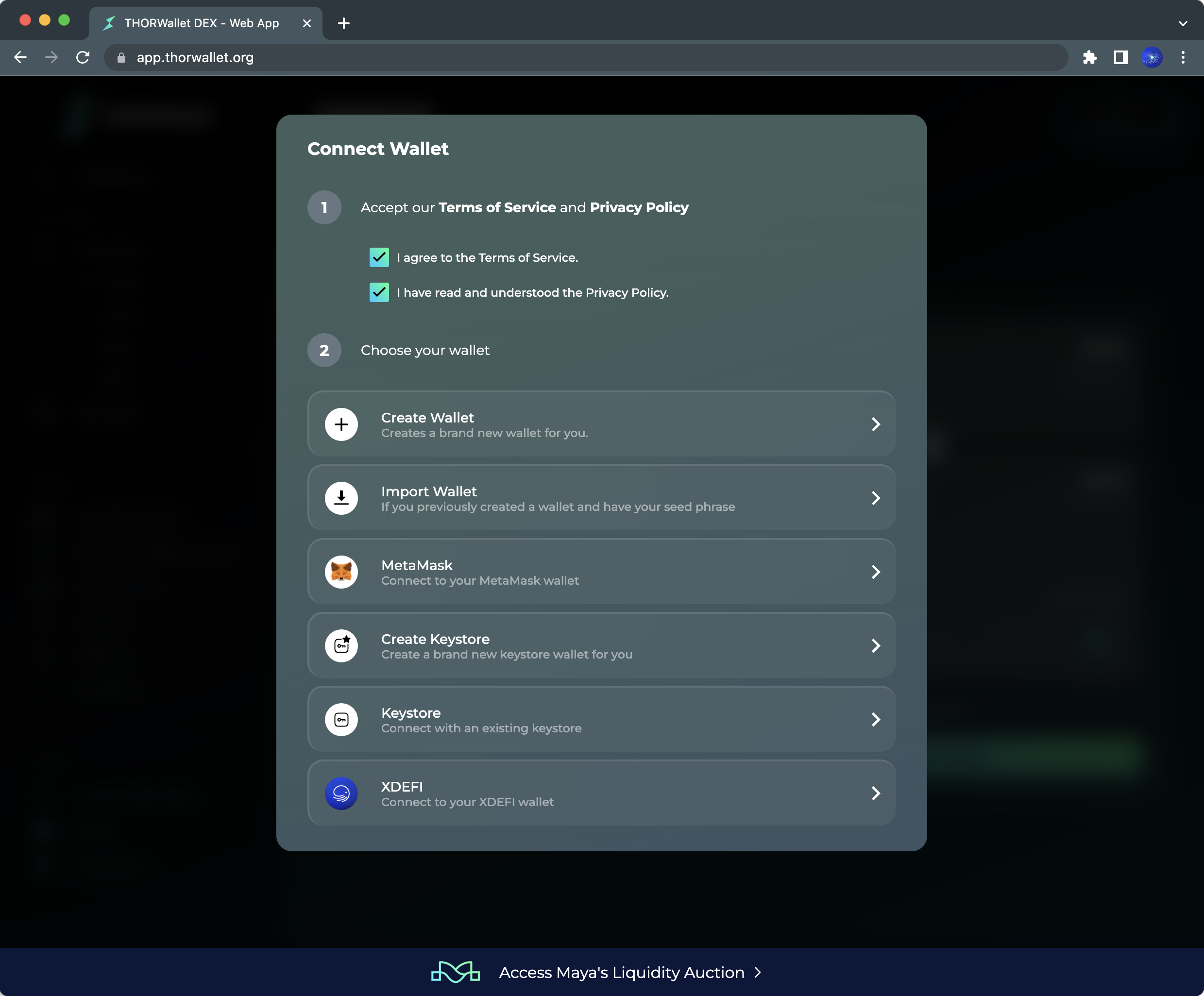Uncheck the Privacy Policy read checkbox

coord(379,292)
